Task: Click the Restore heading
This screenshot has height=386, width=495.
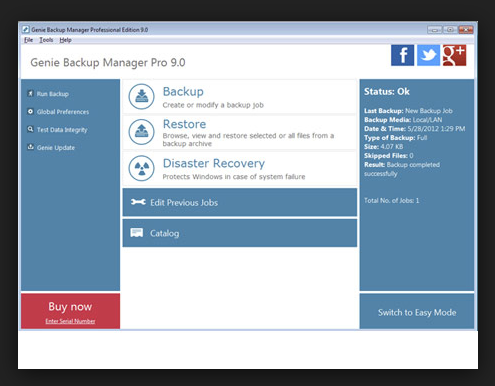Action: click(x=184, y=124)
